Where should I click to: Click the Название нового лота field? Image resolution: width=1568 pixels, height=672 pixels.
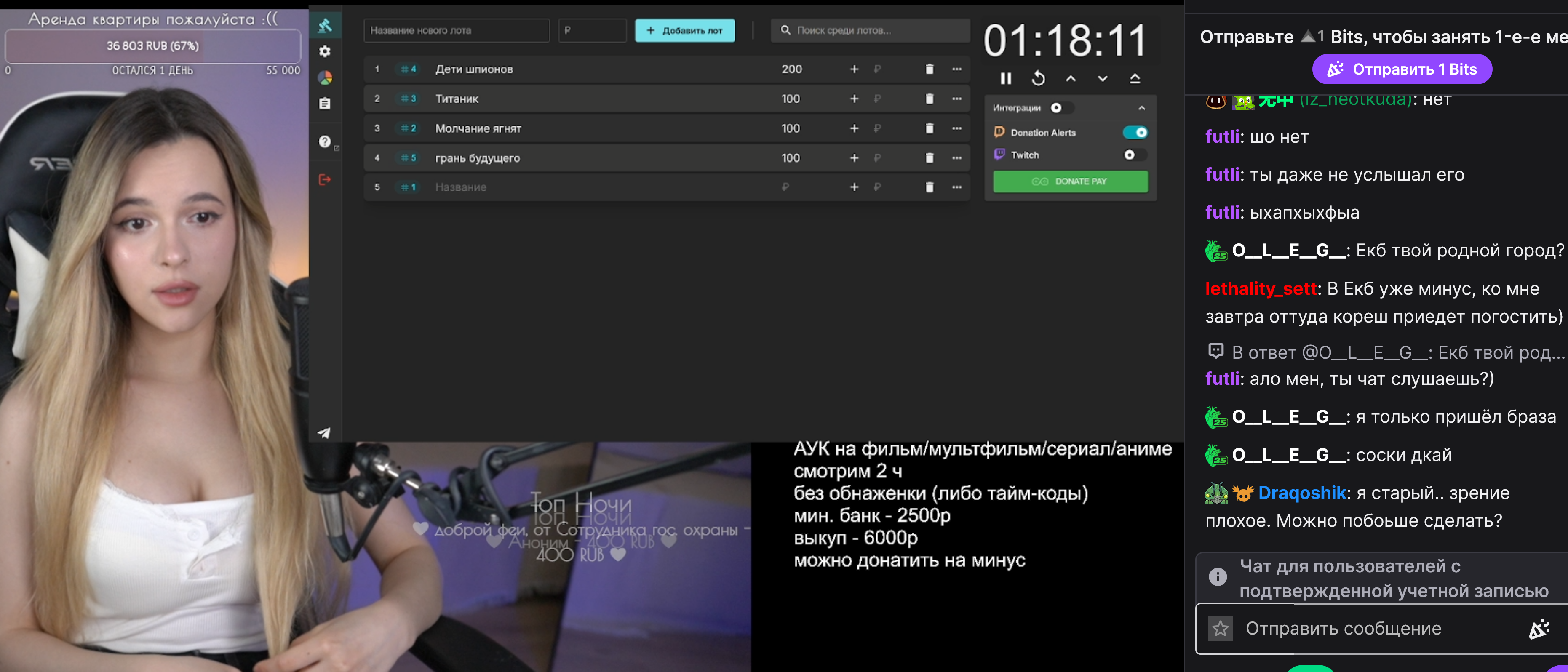(457, 30)
